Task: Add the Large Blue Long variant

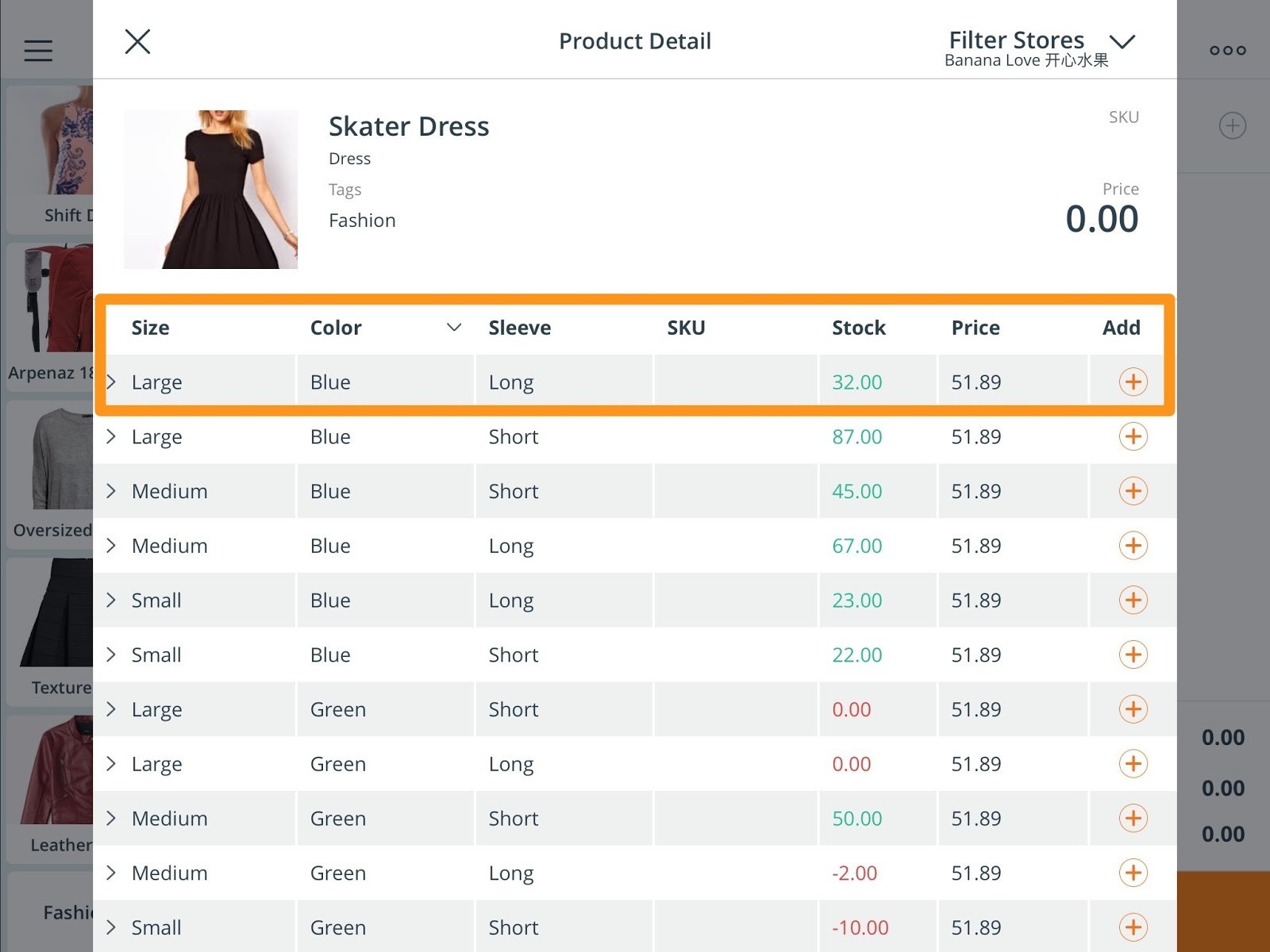Action: coord(1133,382)
